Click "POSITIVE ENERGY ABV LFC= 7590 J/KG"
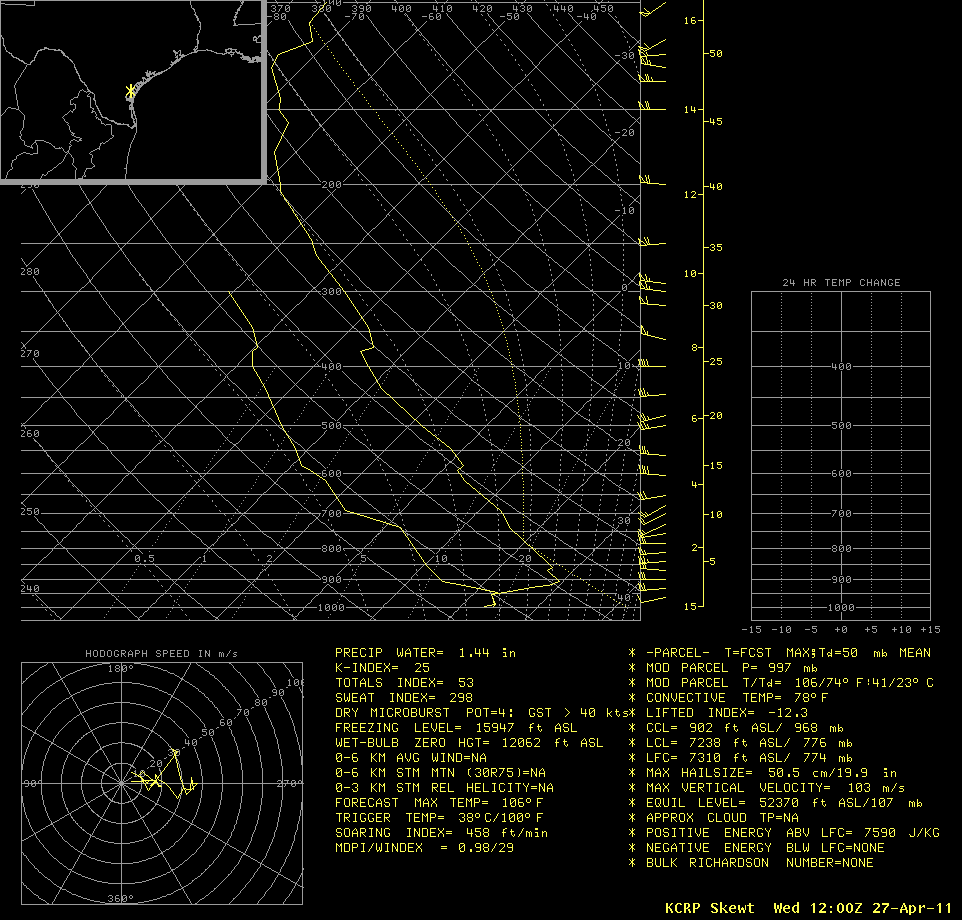Image resolution: width=962 pixels, height=920 pixels. point(793,833)
